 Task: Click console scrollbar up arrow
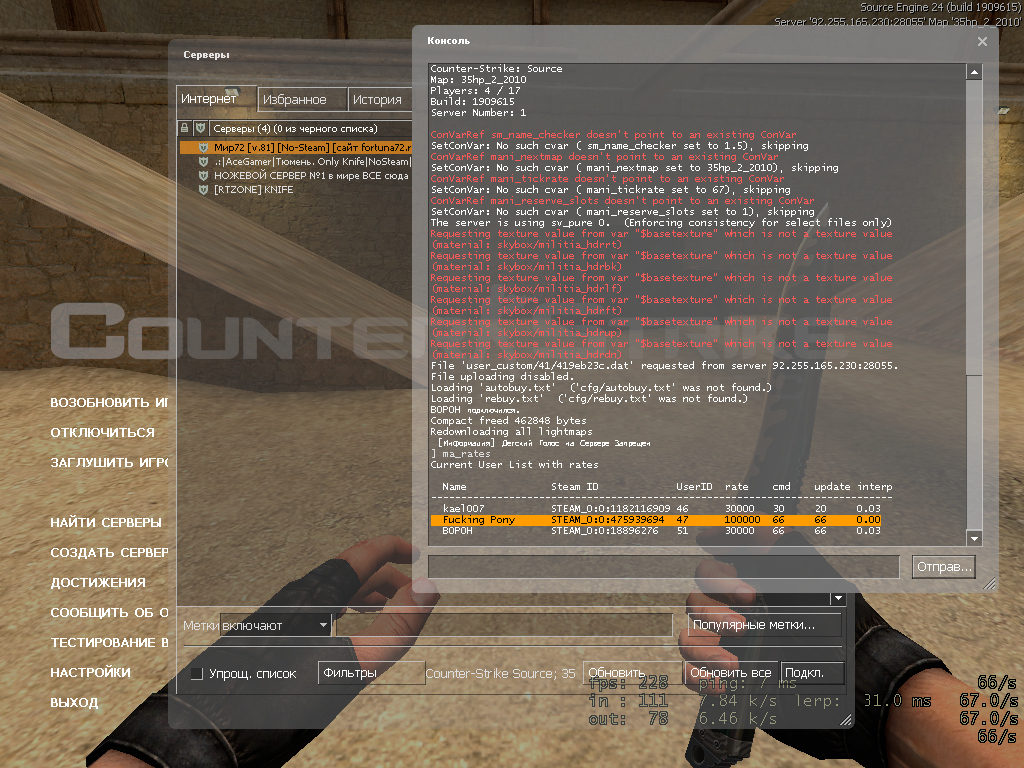point(974,72)
